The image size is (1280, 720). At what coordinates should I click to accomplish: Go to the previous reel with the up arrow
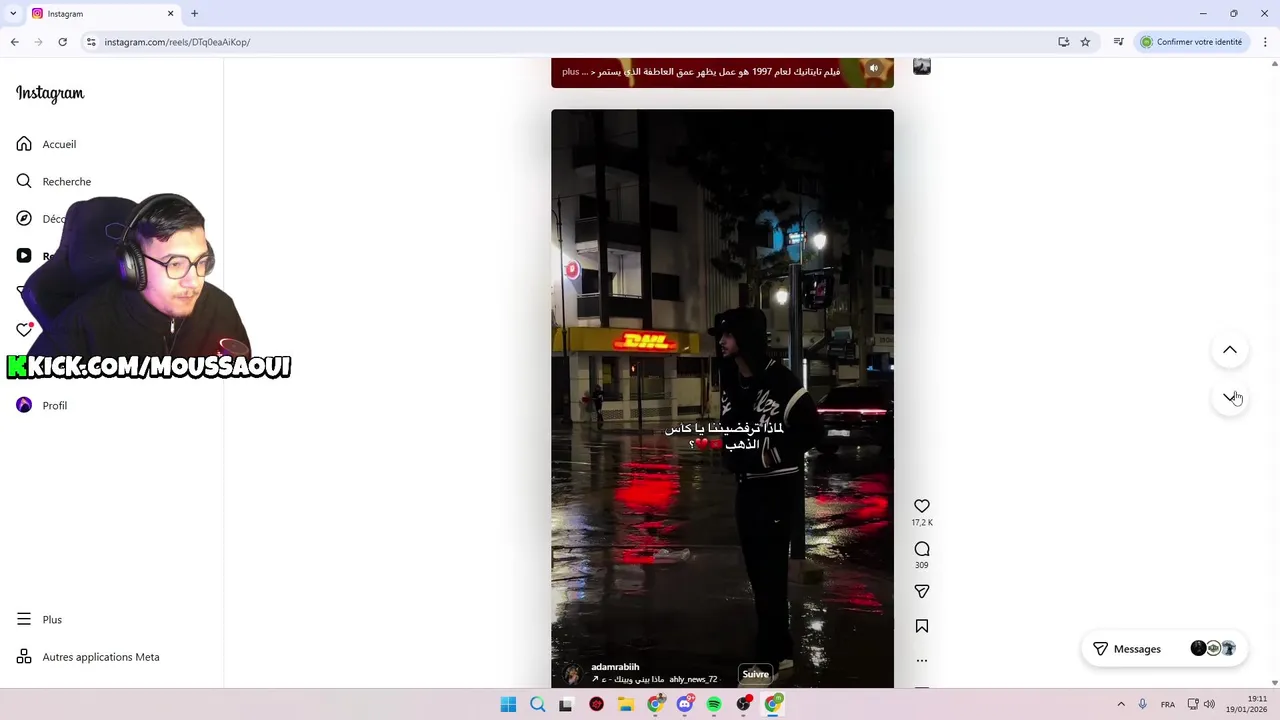click(1230, 350)
